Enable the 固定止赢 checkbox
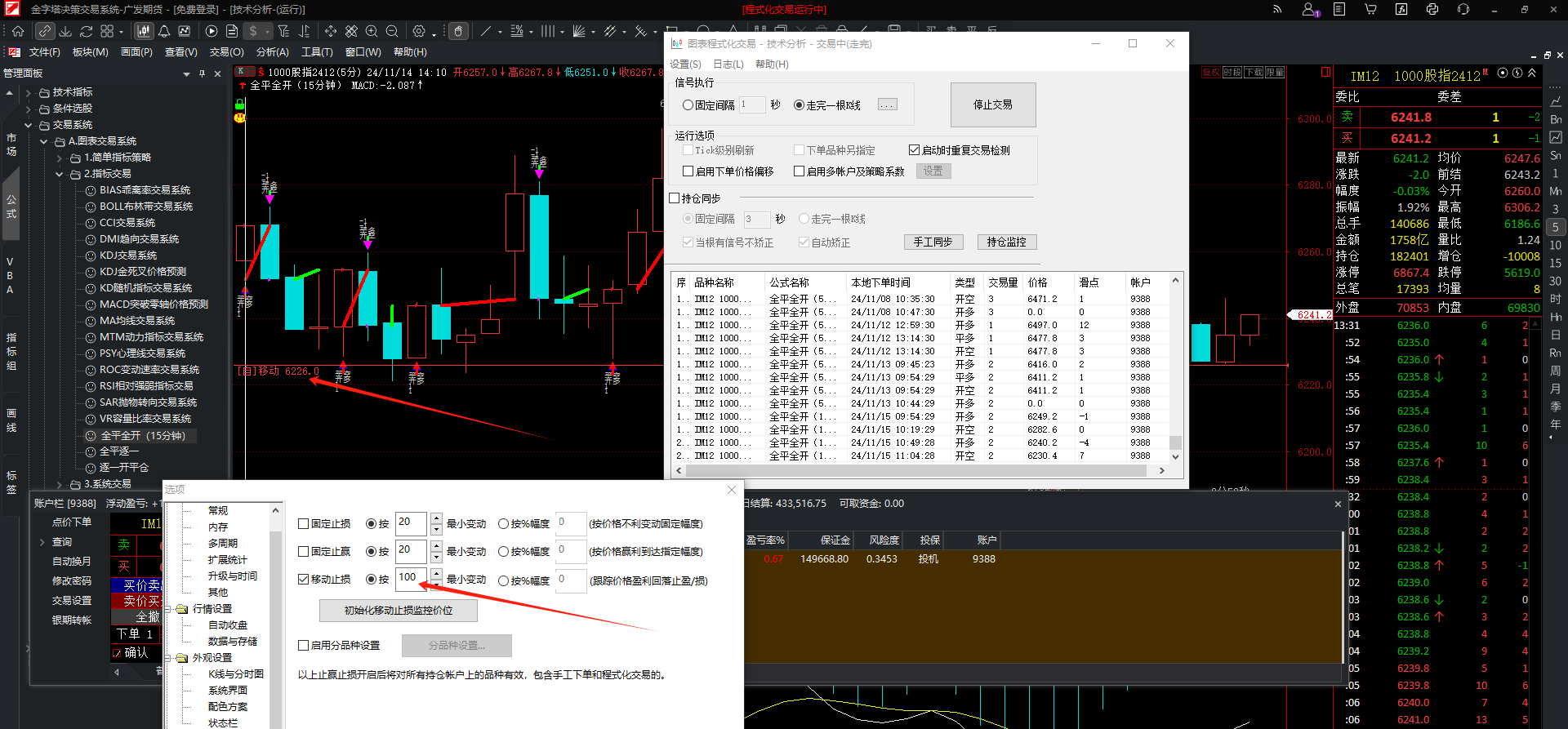This screenshot has width=1568, height=729. coord(303,552)
